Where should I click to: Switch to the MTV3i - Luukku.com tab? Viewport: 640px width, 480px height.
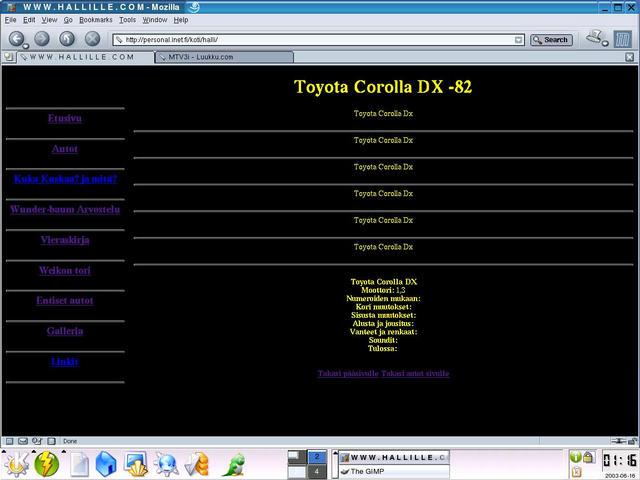pos(224,57)
